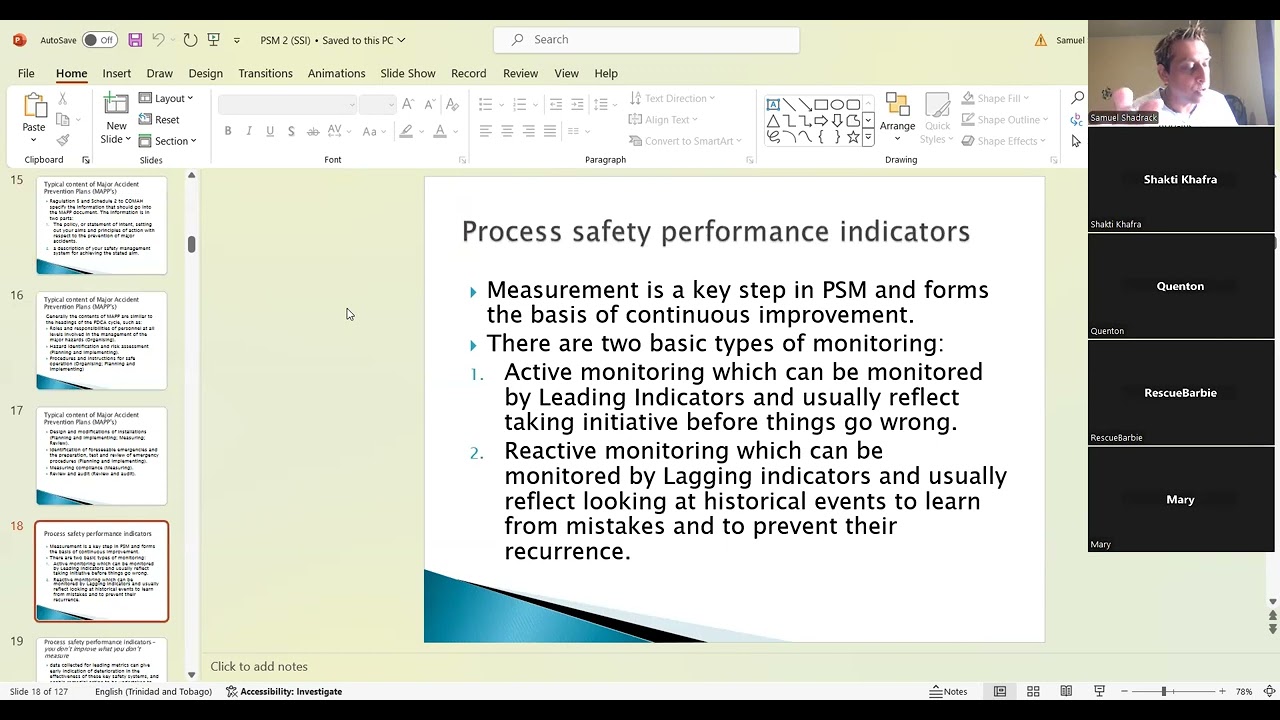Click the Redo/Repeat icon in quick access toolbar

click(x=190, y=40)
